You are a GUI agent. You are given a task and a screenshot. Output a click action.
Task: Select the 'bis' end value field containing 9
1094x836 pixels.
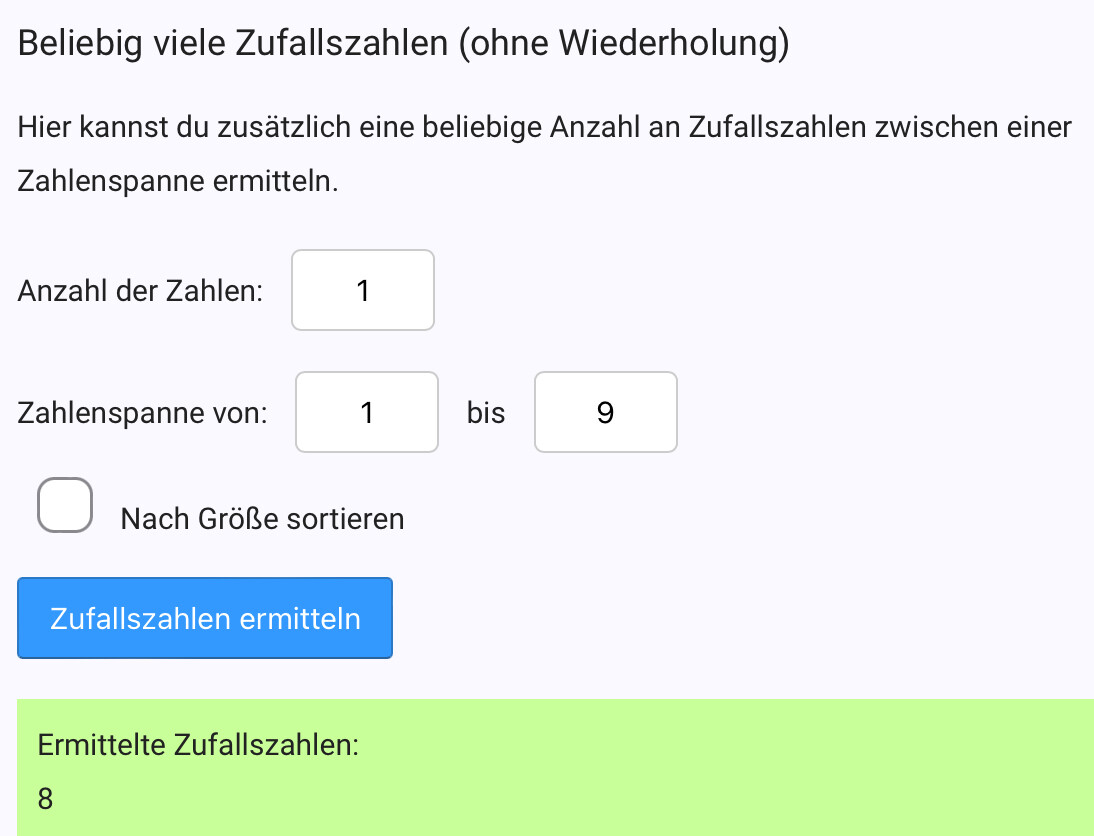click(605, 413)
